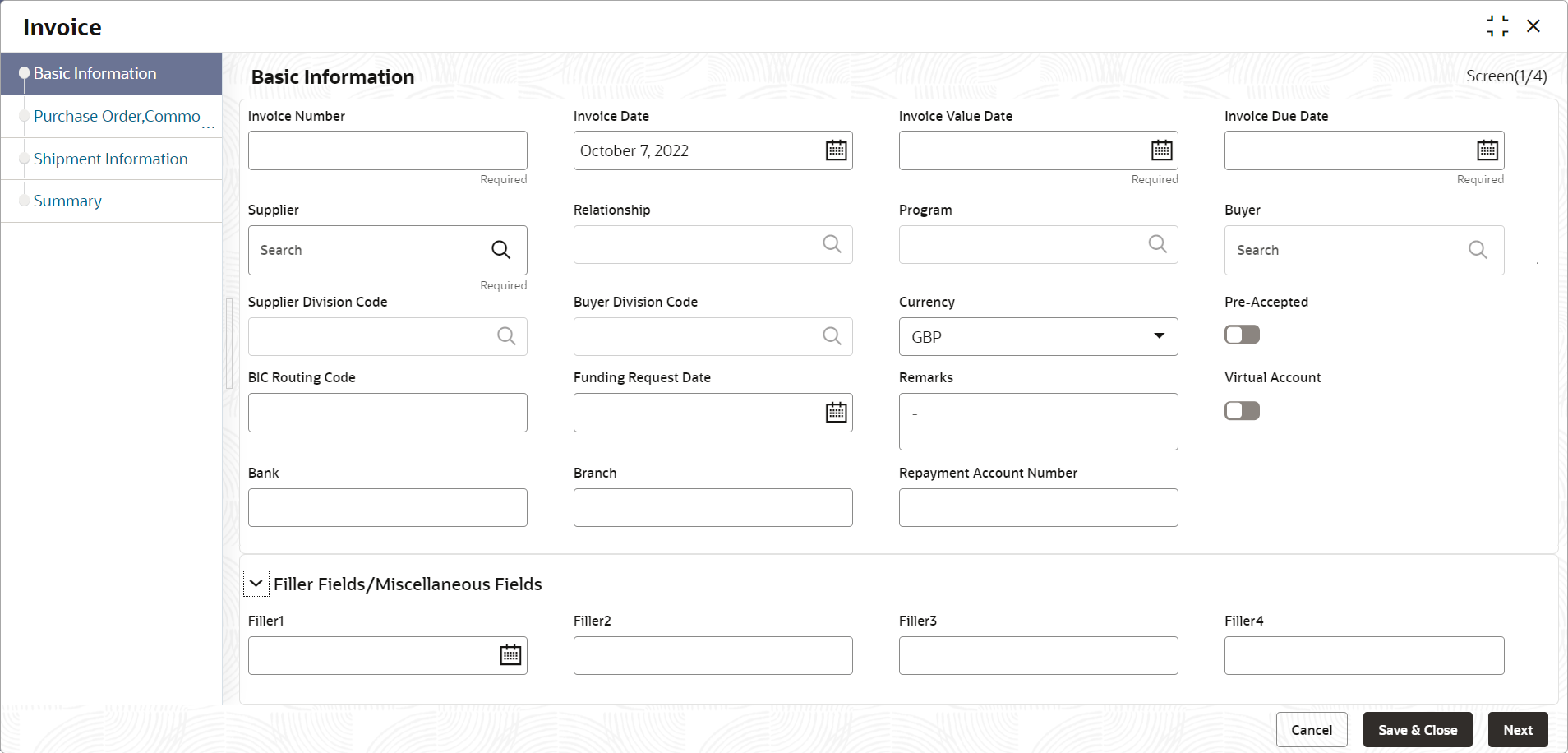Click the Basic Information section heading
Image resolution: width=1568 pixels, height=753 pixels.
[333, 77]
